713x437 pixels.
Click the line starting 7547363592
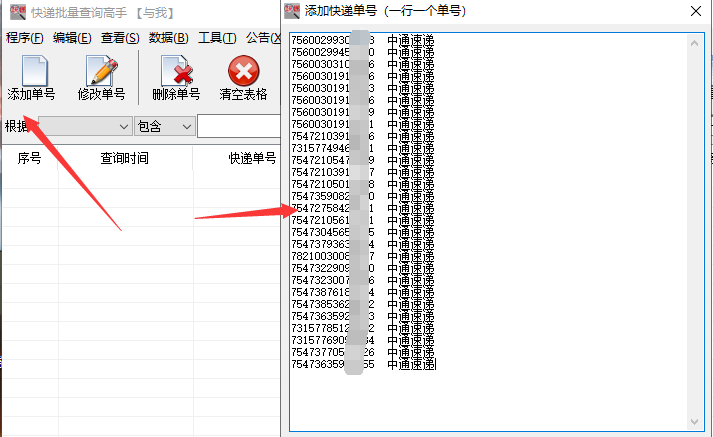pyautogui.click(x=362, y=316)
